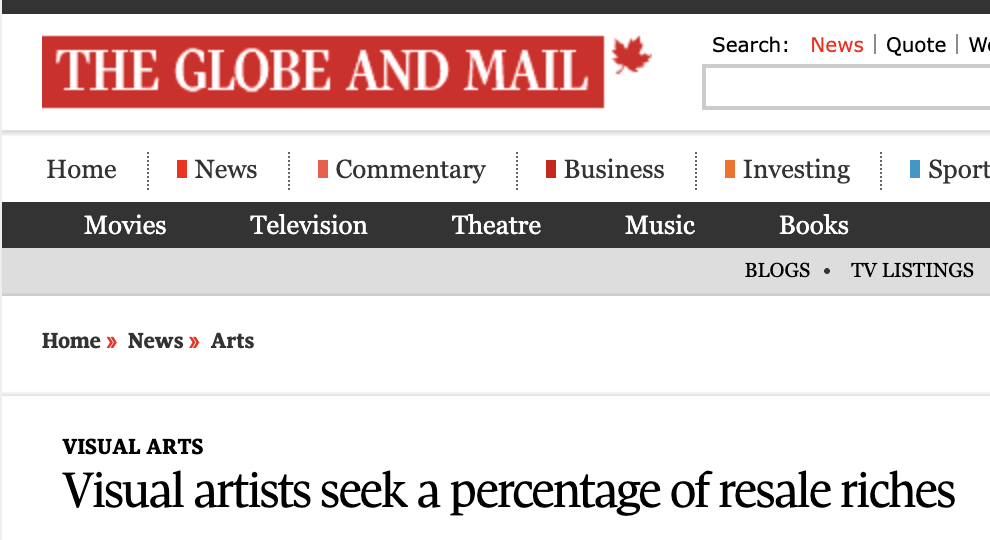Click the Arts breadcrumb link
990x540 pixels.
pyautogui.click(x=232, y=341)
